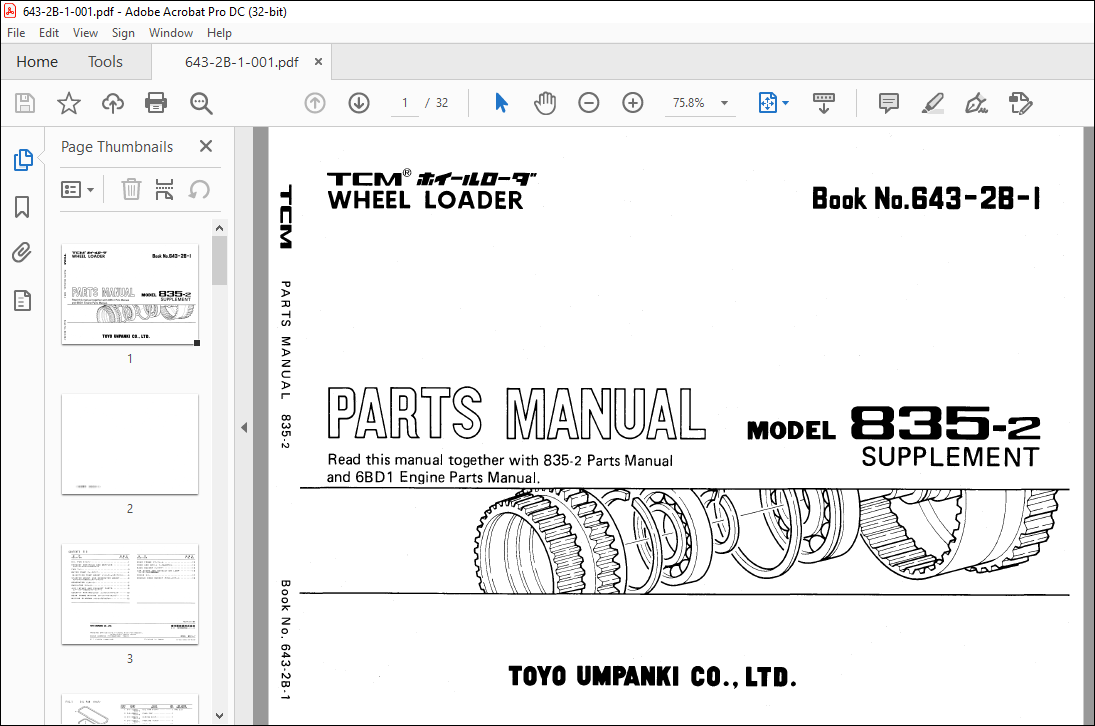Go to next page arrow
The height and width of the screenshot is (726, 1095).
tap(359, 103)
